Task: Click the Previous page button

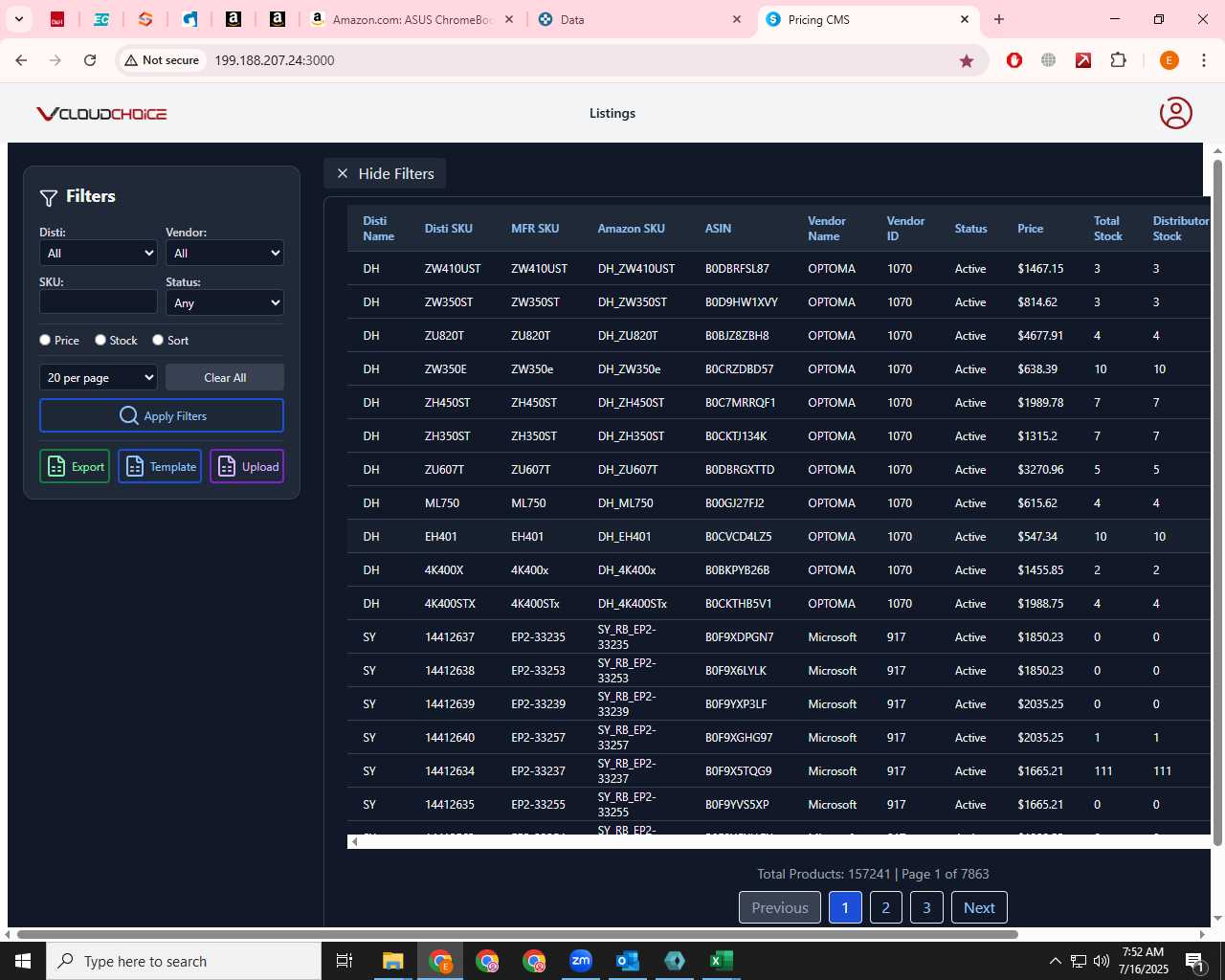Action: 780,907
